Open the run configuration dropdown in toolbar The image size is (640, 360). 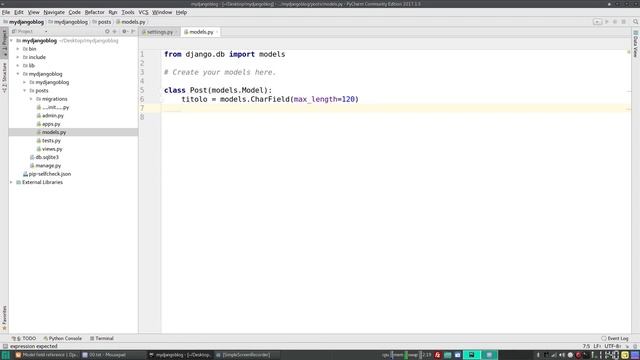coord(597,22)
